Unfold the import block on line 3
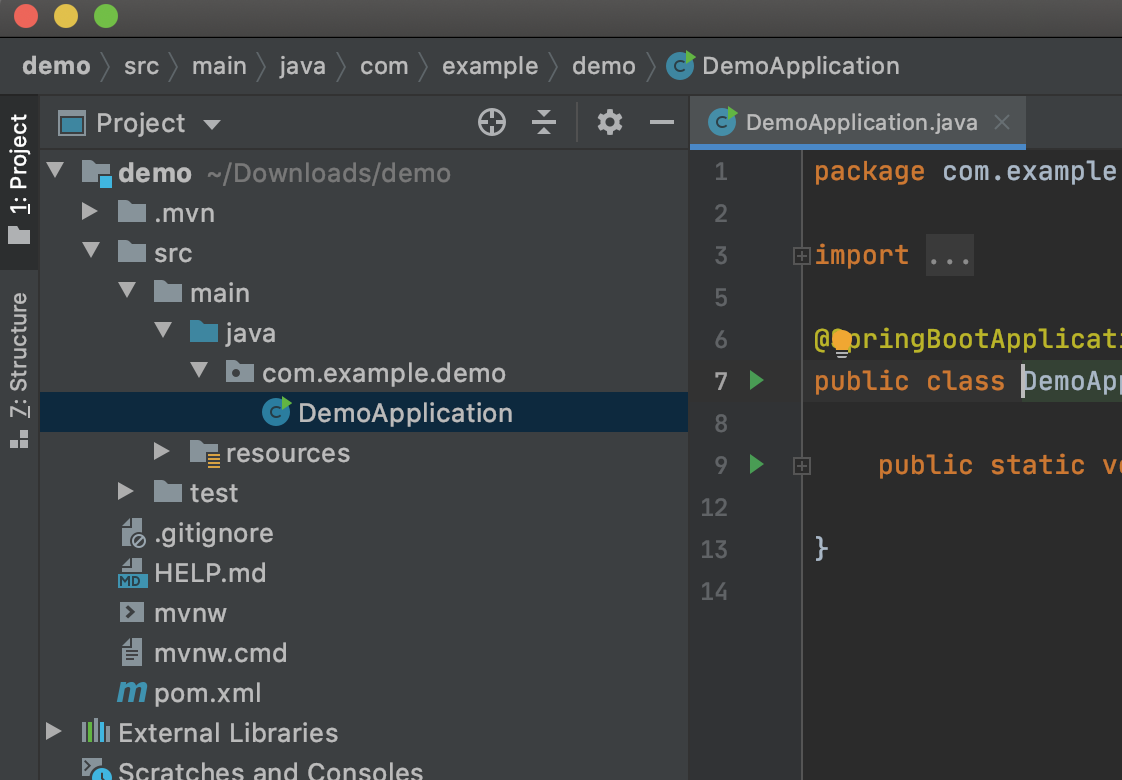 tap(801, 255)
